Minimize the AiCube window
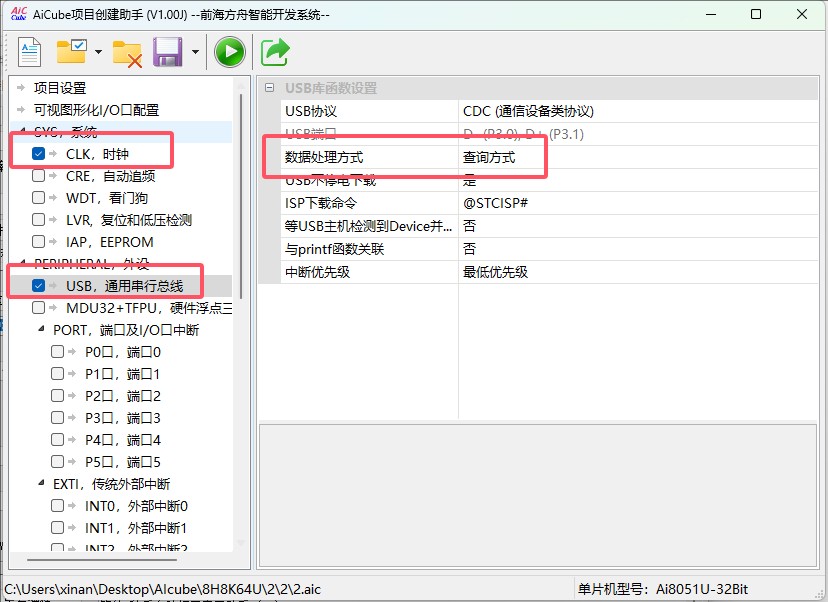The height and width of the screenshot is (602, 828). tap(711, 14)
